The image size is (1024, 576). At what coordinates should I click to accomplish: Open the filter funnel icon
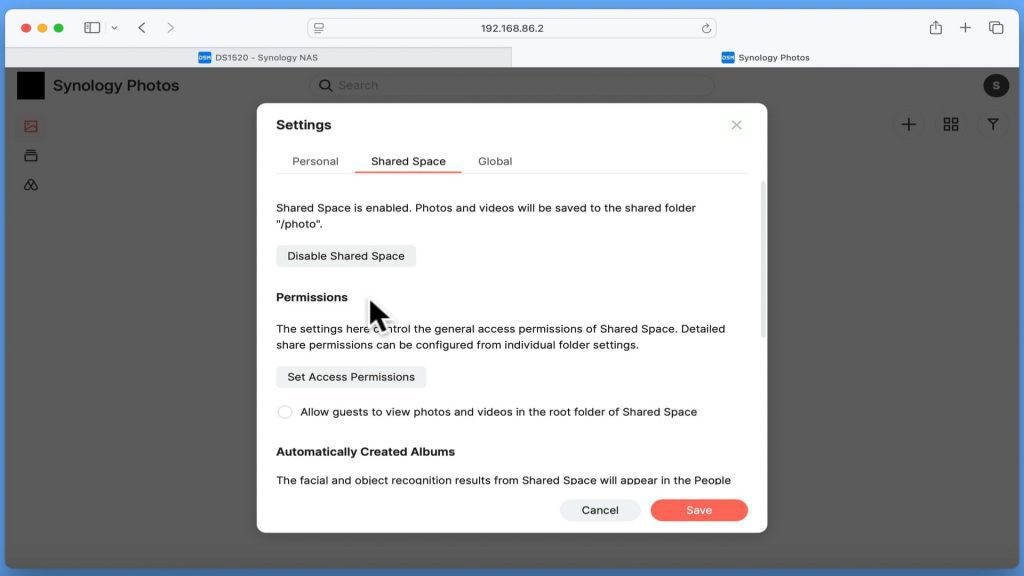coord(993,124)
